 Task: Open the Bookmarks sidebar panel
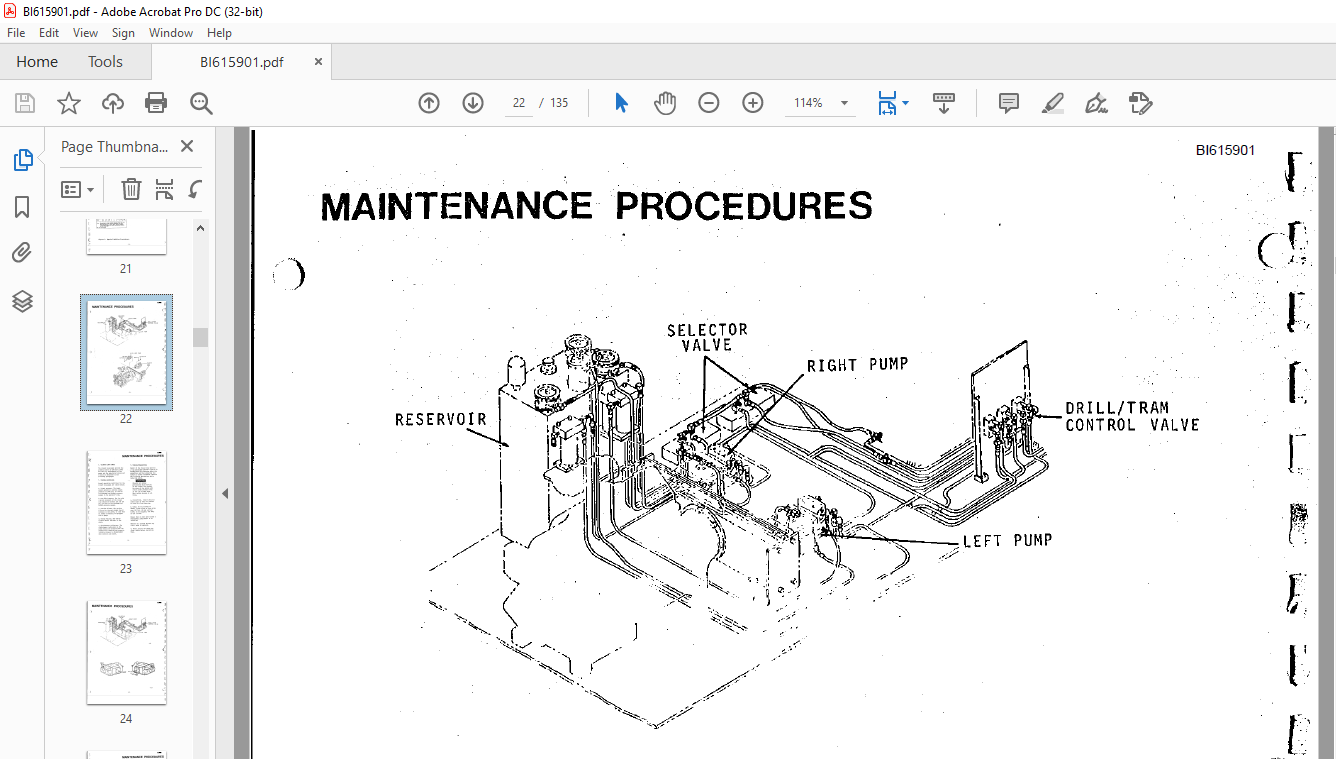point(22,207)
